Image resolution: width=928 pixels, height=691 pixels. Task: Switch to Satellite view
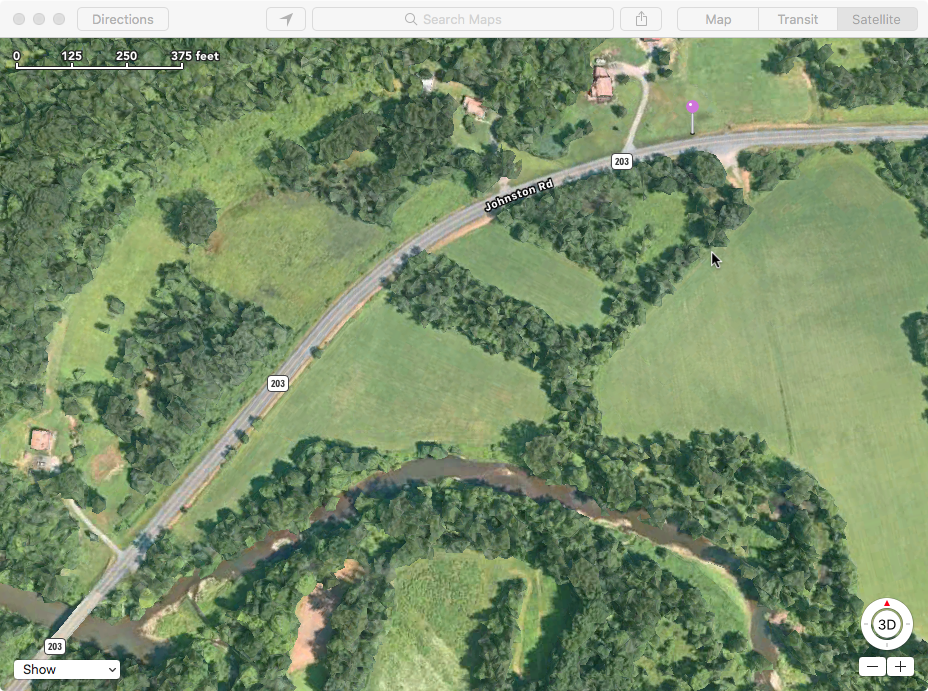[x=876, y=19]
